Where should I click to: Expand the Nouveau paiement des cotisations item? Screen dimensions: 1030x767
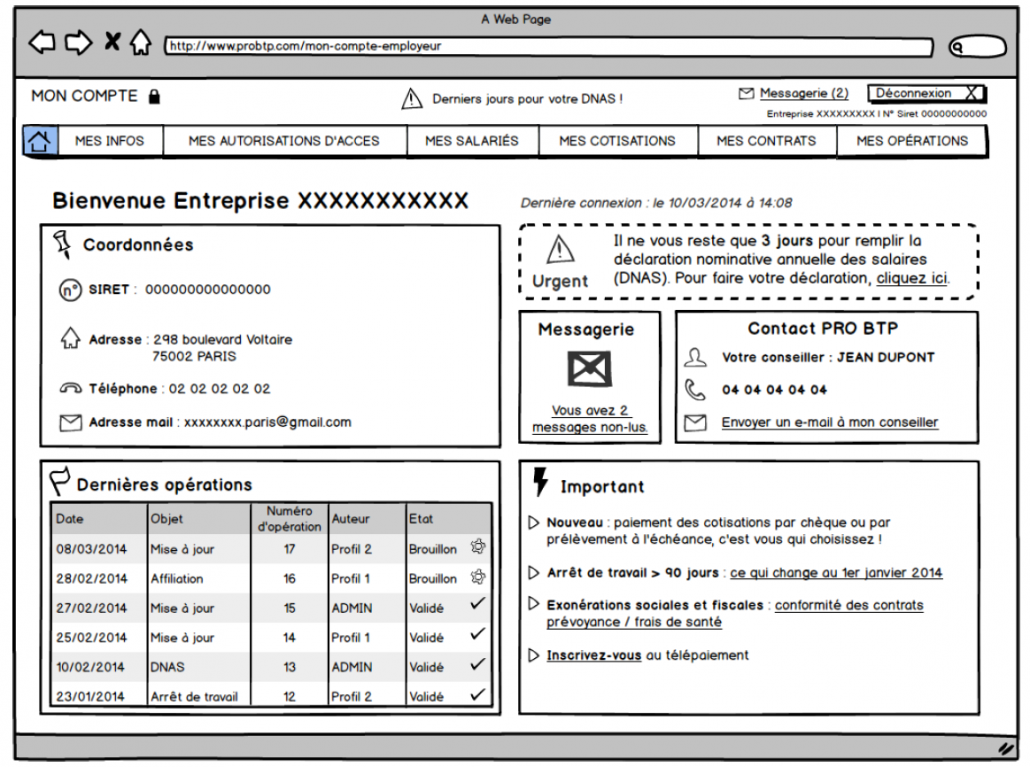pyautogui.click(x=534, y=522)
